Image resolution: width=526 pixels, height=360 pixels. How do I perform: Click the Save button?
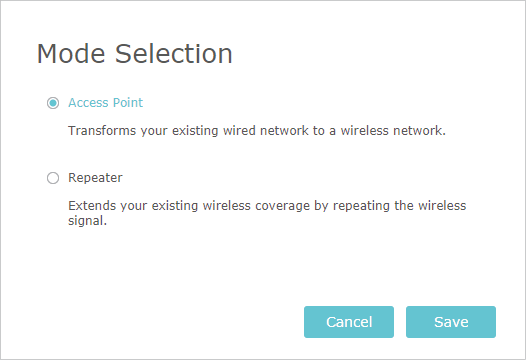click(451, 322)
